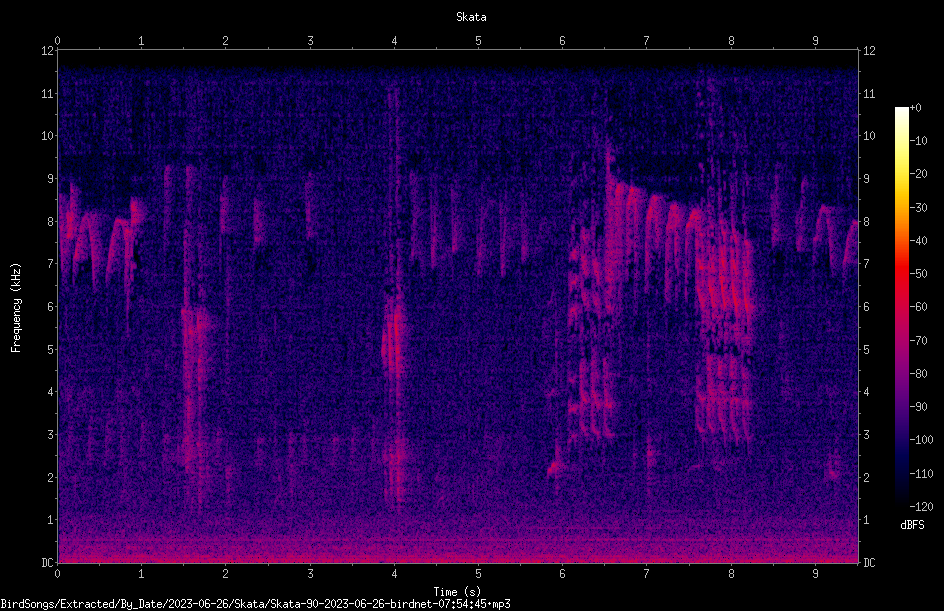The image size is (944, 611).
Task: Click the "3" second tick on the top time axis
Action: tap(310, 41)
